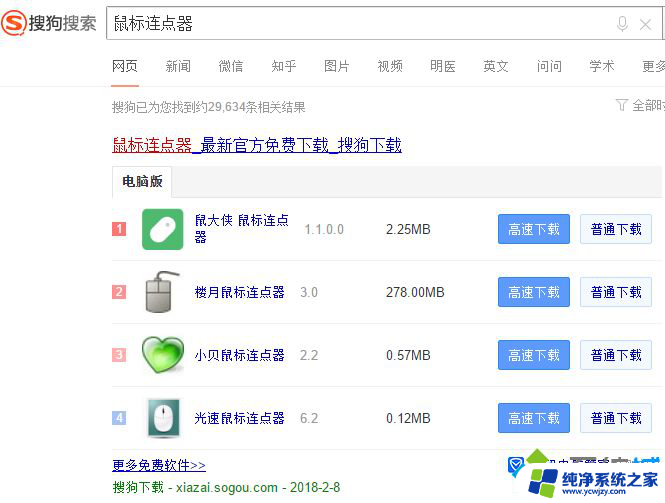Screen dimensions: 665x503
Task: Click the file size 278.00MB
Action: pyautogui.click(x=415, y=292)
